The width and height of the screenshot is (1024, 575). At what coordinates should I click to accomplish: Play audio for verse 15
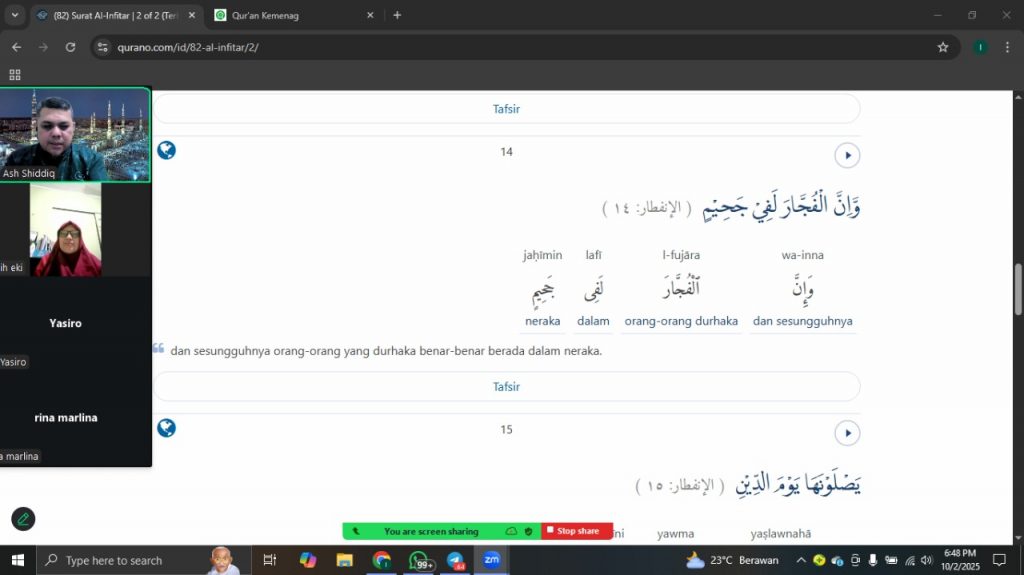[847, 433]
